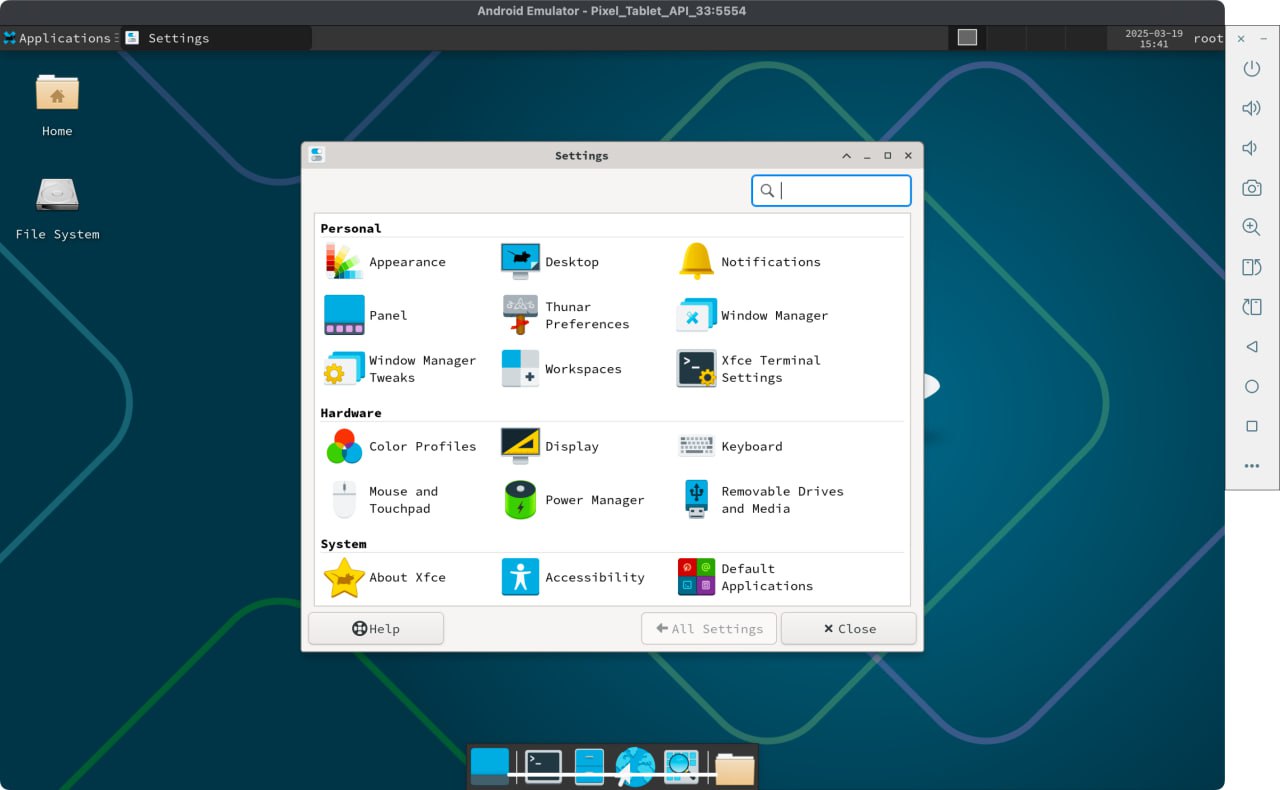
Task: Open Display settings
Action: click(x=520, y=446)
